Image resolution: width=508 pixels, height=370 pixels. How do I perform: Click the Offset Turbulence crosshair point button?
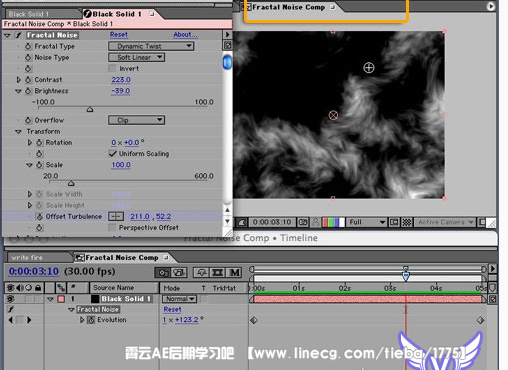[116, 217]
